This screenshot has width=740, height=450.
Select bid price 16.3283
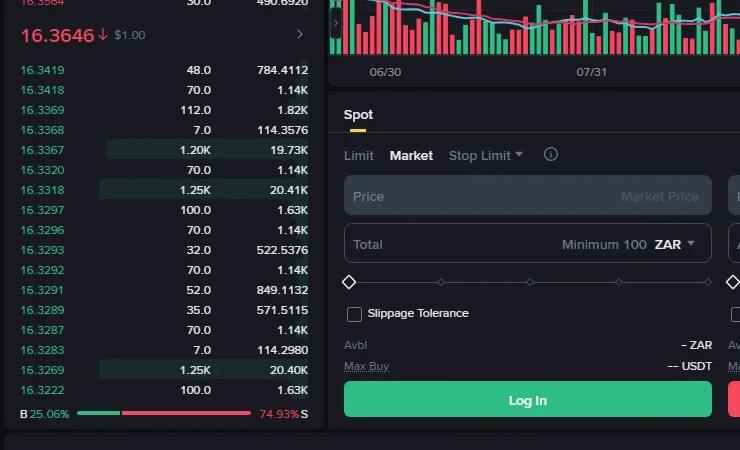point(42,350)
